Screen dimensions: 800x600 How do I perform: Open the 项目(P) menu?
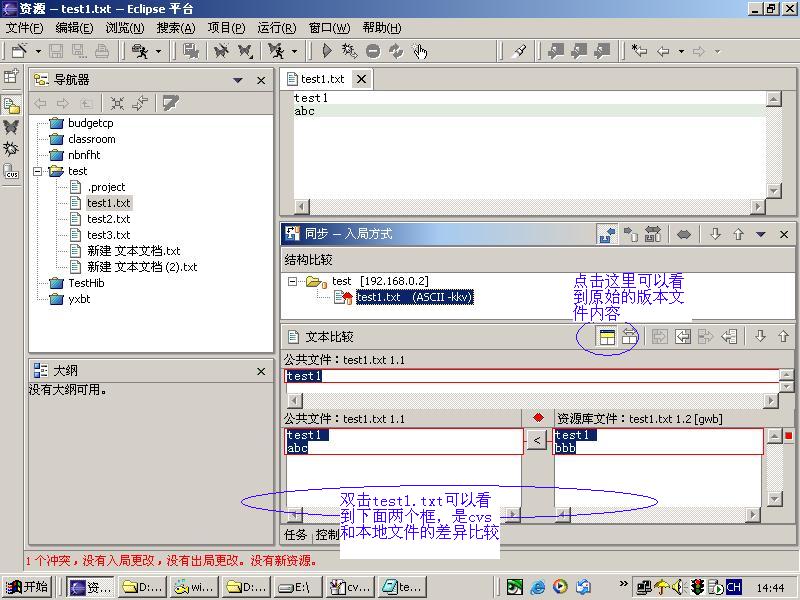(x=226, y=28)
